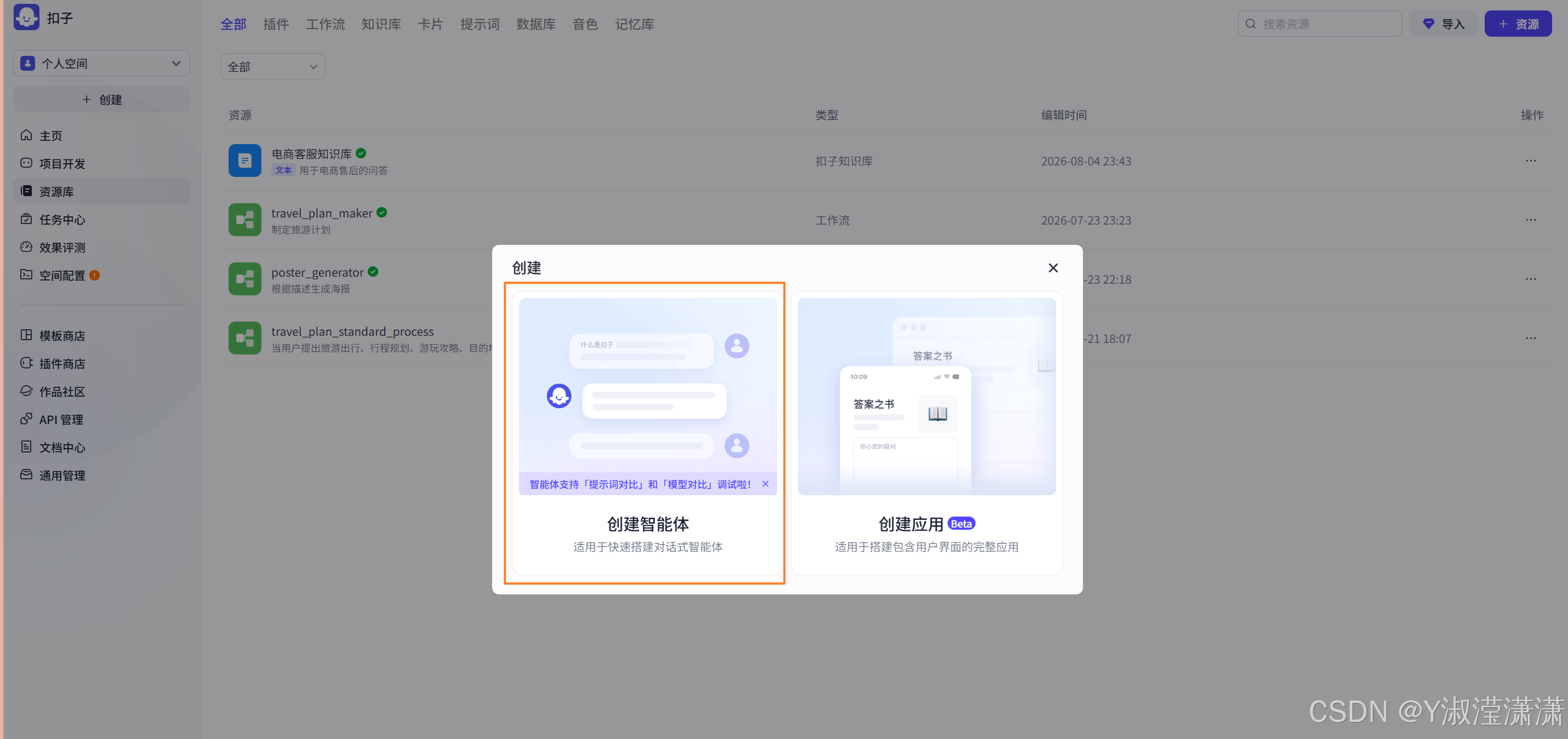Focus the 搜索资源 search field
Image resolution: width=1568 pixels, height=739 pixels.
point(1320,24)
